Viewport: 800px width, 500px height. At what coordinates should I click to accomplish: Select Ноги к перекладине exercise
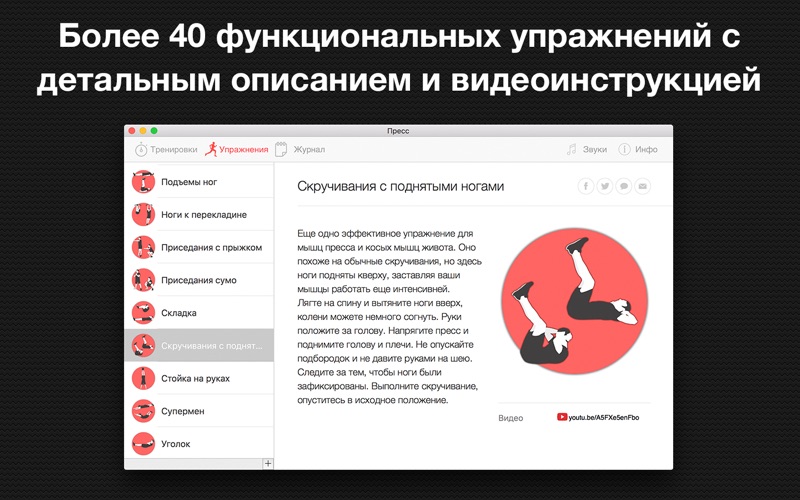point(199,214)
